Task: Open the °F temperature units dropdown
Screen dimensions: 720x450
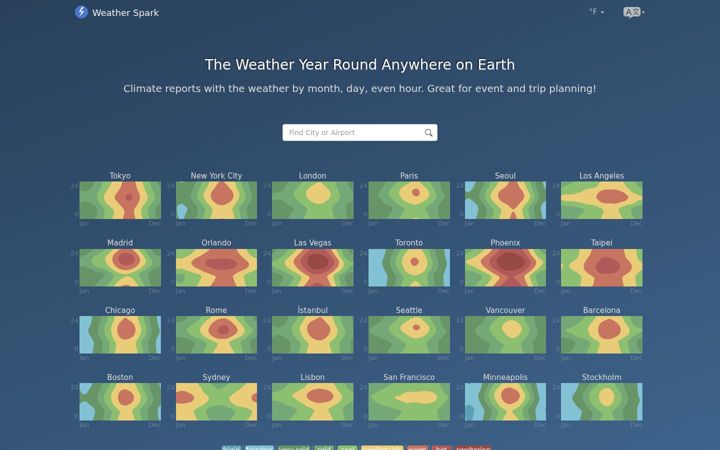Action: 596,12
